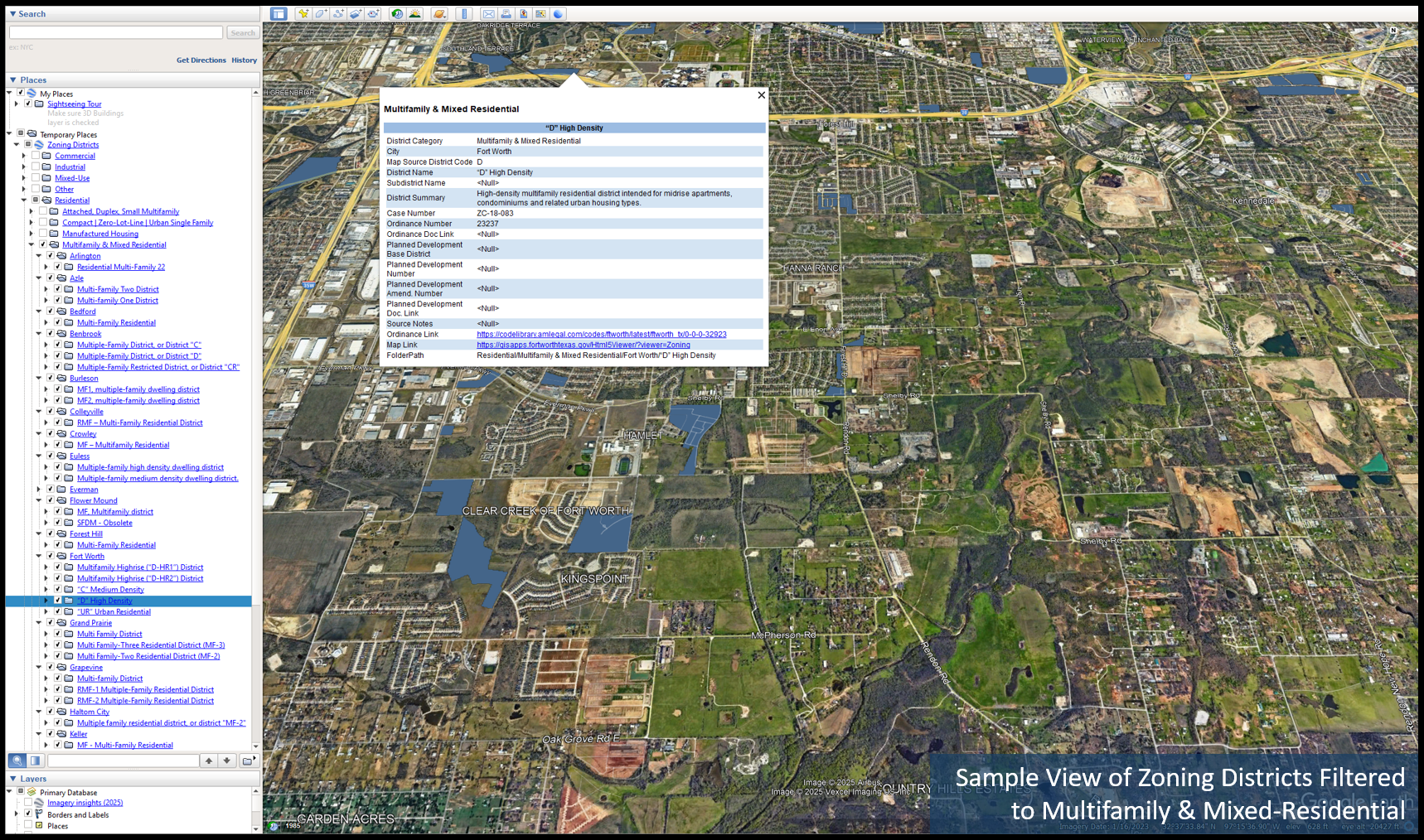Click the Search button
Screen dimensions: 1424x840
pos(242,32)
